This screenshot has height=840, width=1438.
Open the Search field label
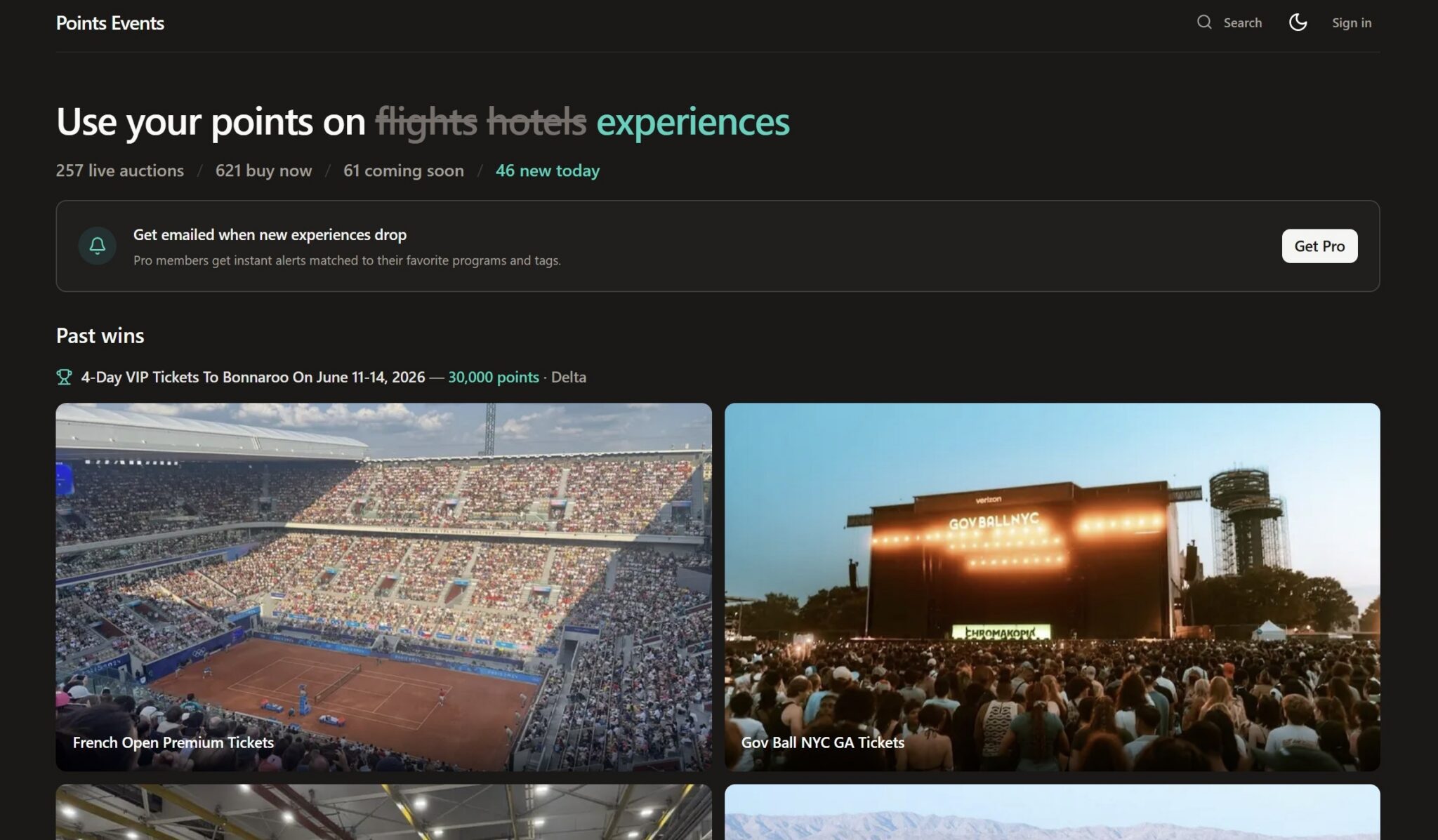coord(1242,22)
